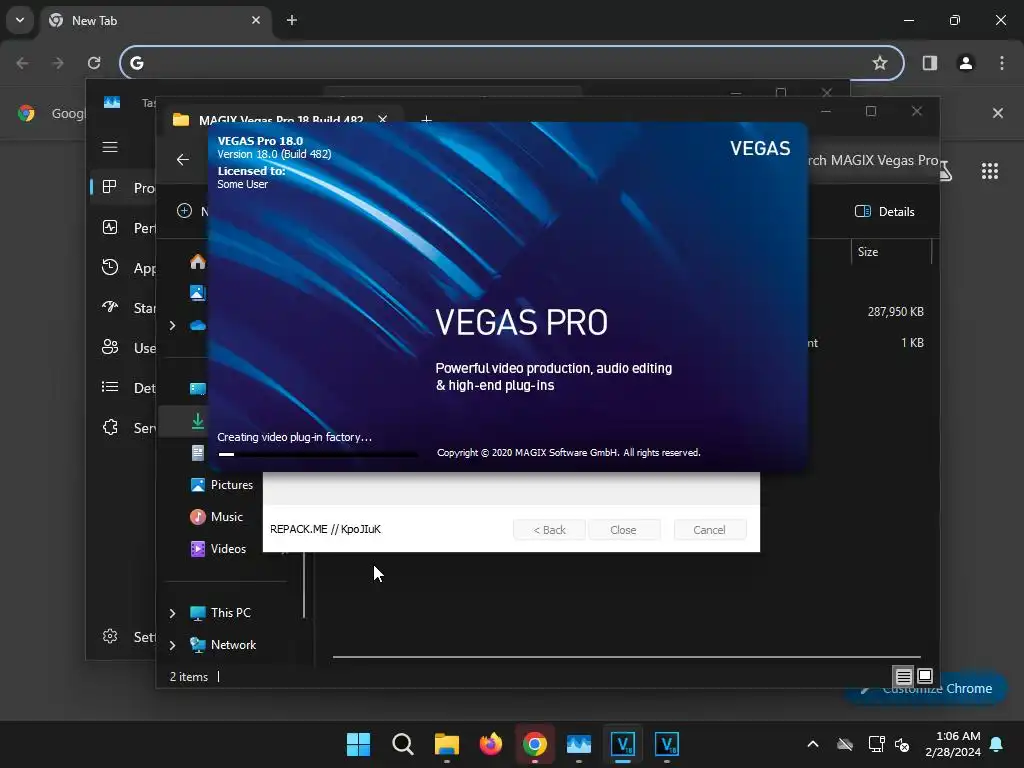Open Chrome three-dot menu
This screenshot has height=768, width=1024.
(1002, 63)
